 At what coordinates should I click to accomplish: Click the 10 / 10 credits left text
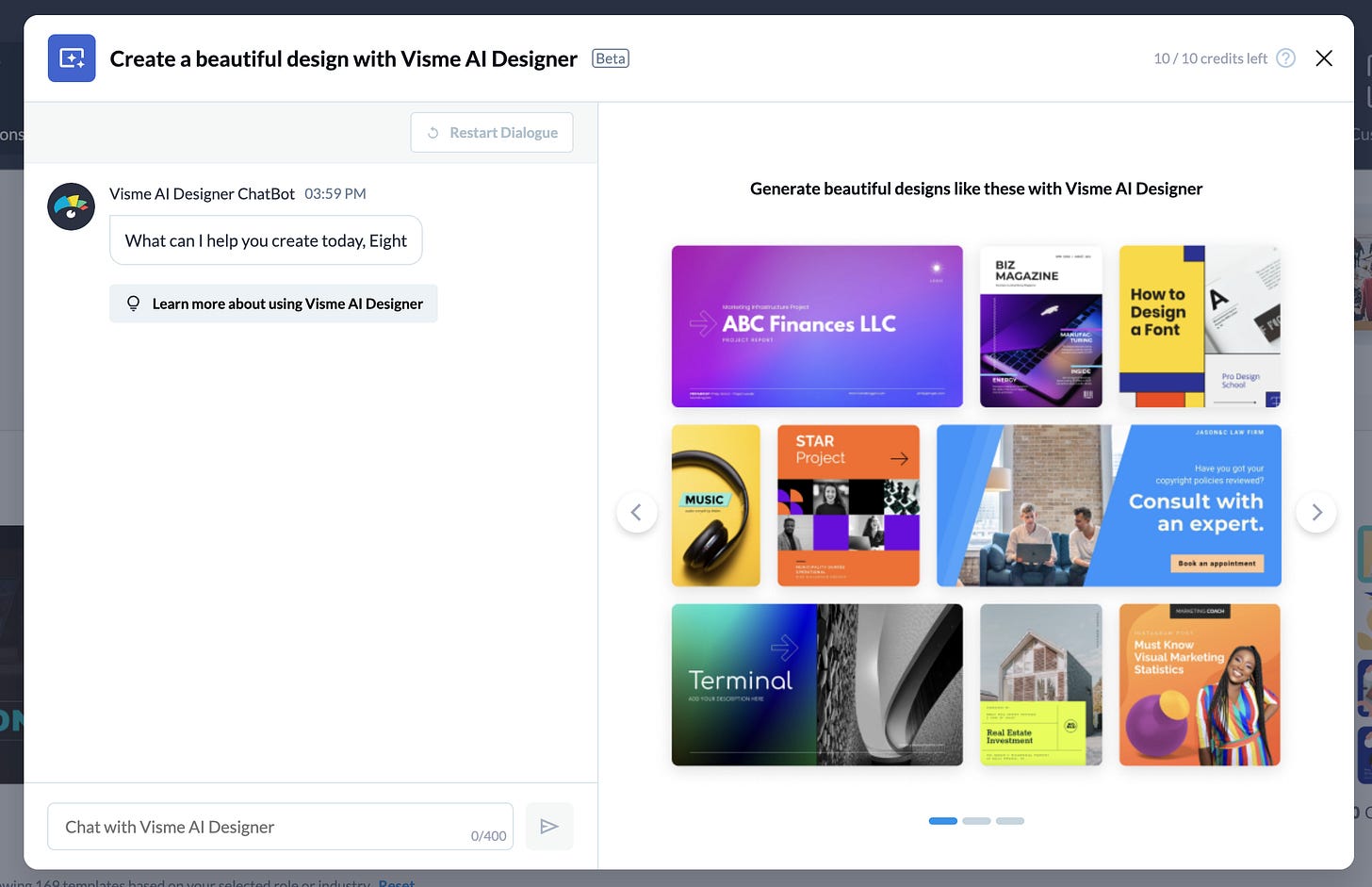(1210, 58)
